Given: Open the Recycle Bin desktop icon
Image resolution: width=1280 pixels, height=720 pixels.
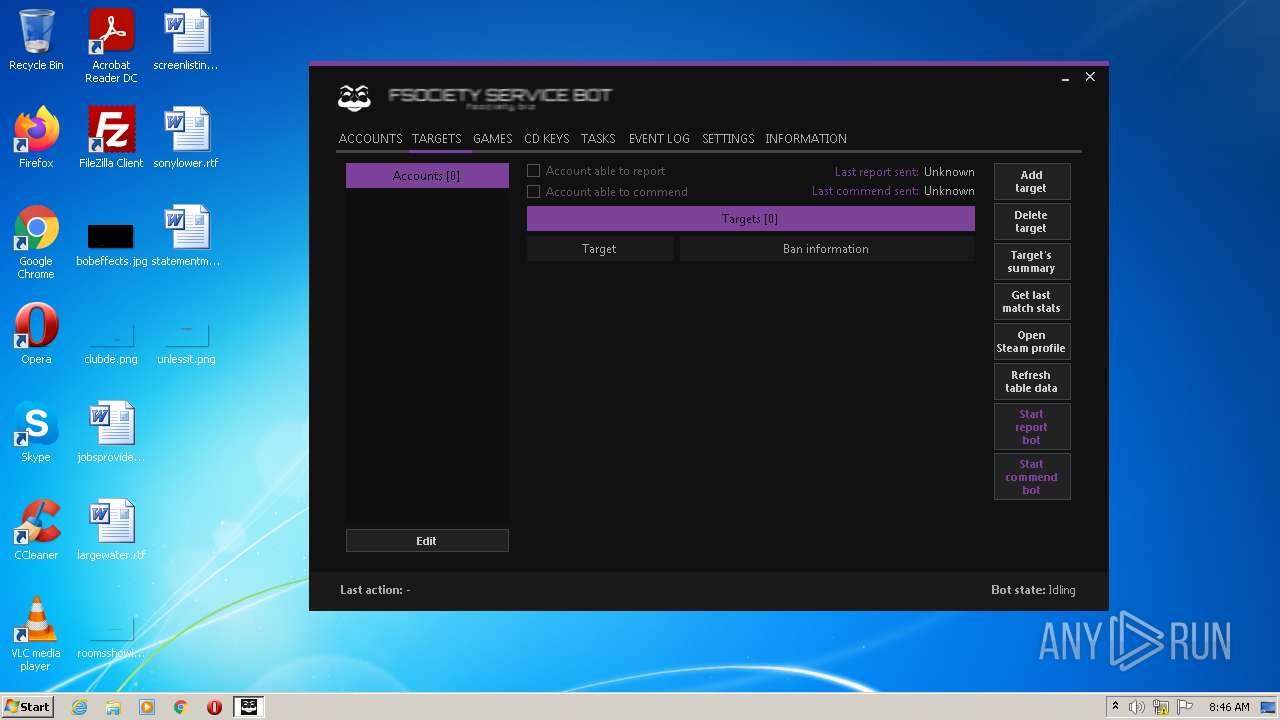Looking at the screenshot, I should click(x=36, y=40).
